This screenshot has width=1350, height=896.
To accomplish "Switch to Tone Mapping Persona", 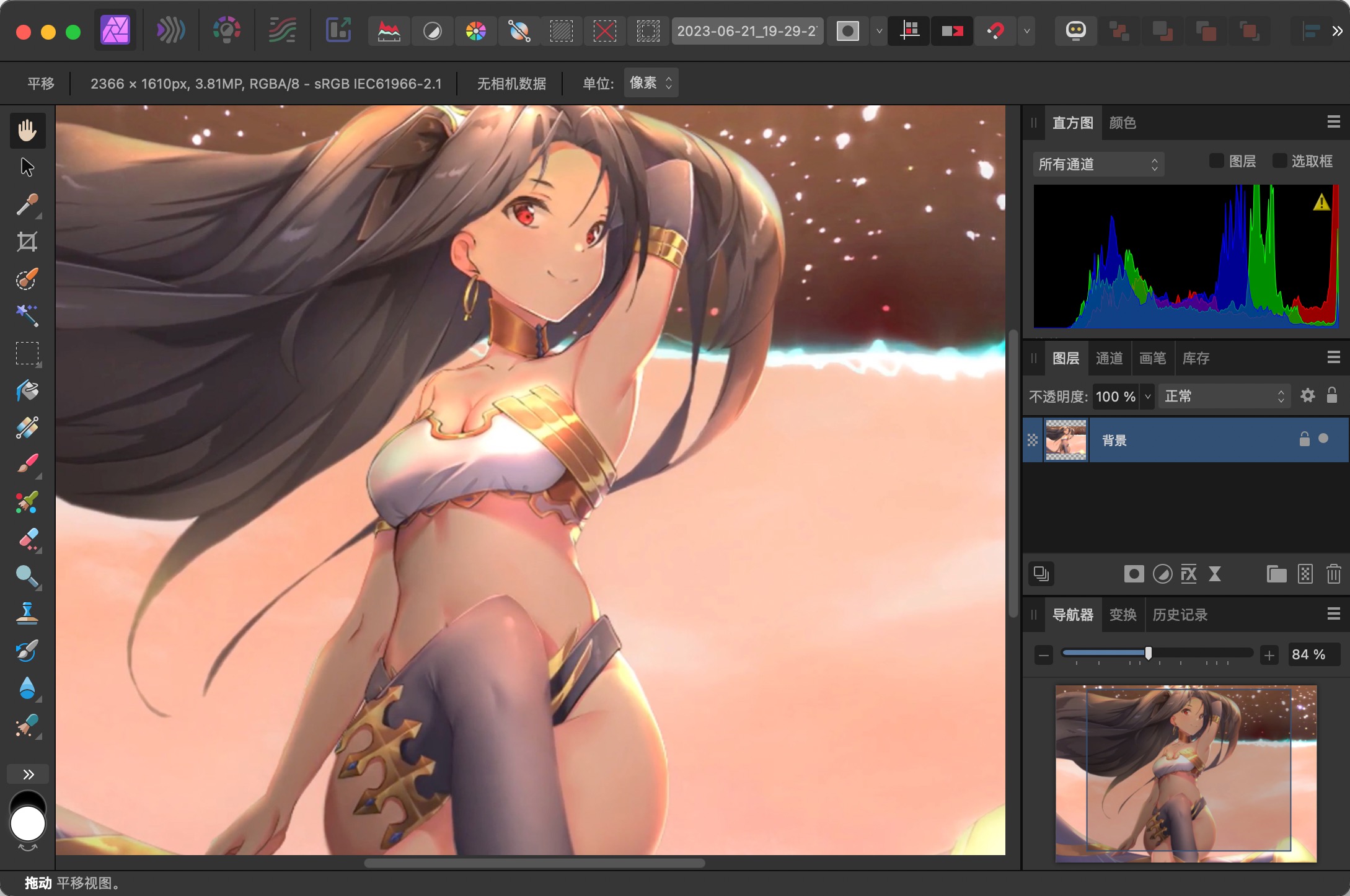I will click(282, 30).
